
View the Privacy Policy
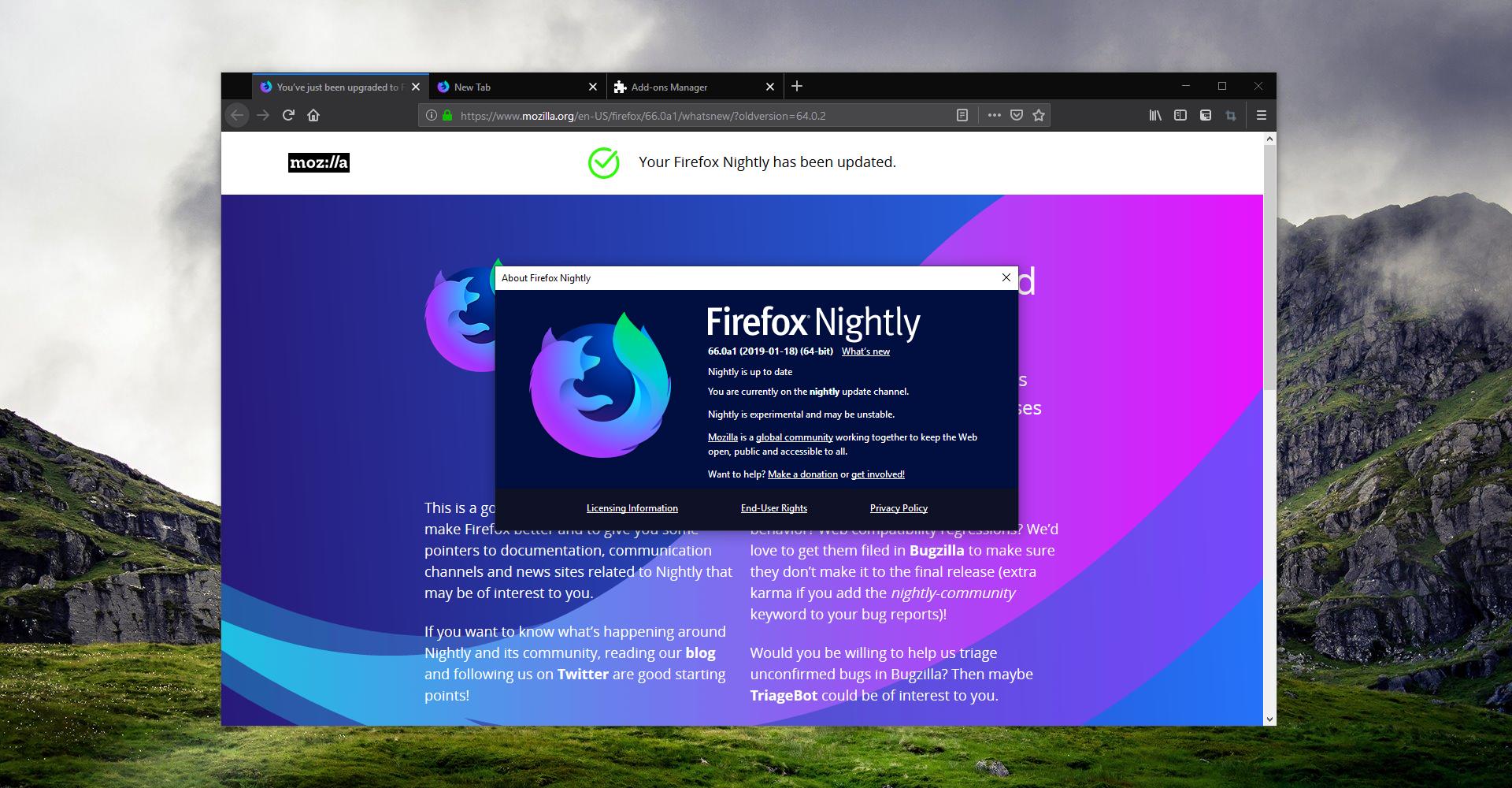tap(898, 508)
